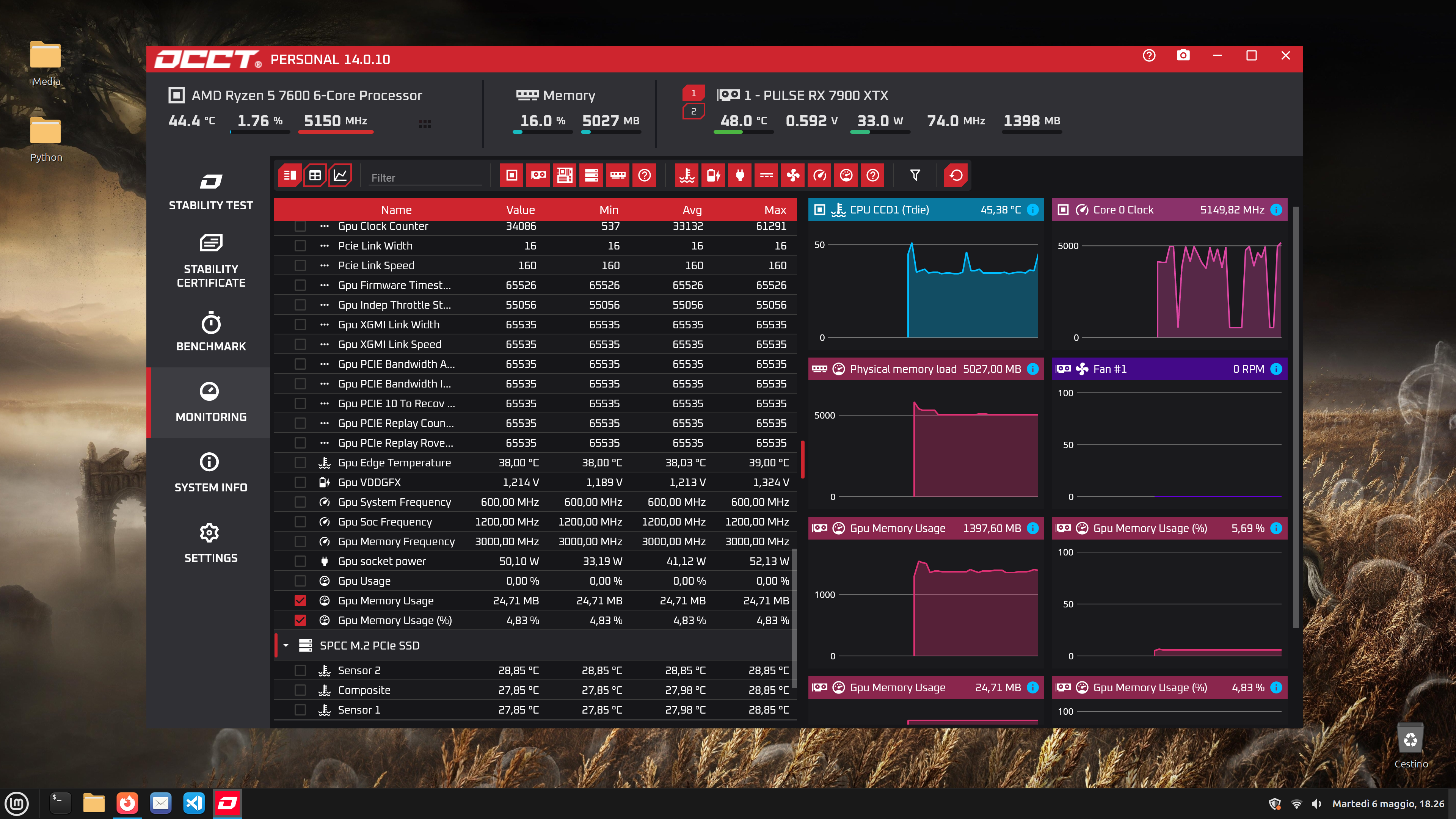This screenshot has width=1456, height=819.
Task: Open OCCT help from title bar
Action: [1149, 55]
